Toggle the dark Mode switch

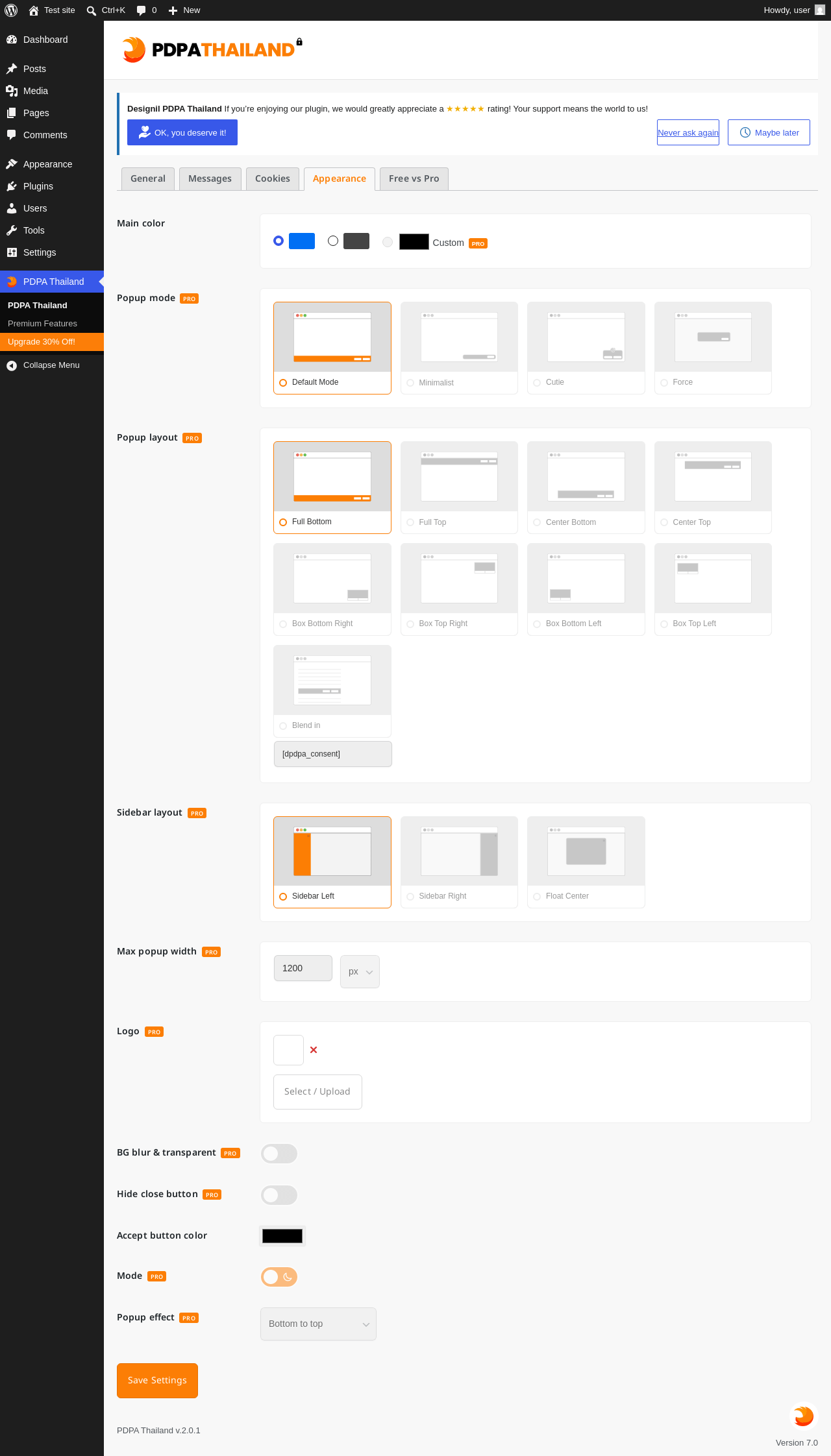coord(279,1277)
